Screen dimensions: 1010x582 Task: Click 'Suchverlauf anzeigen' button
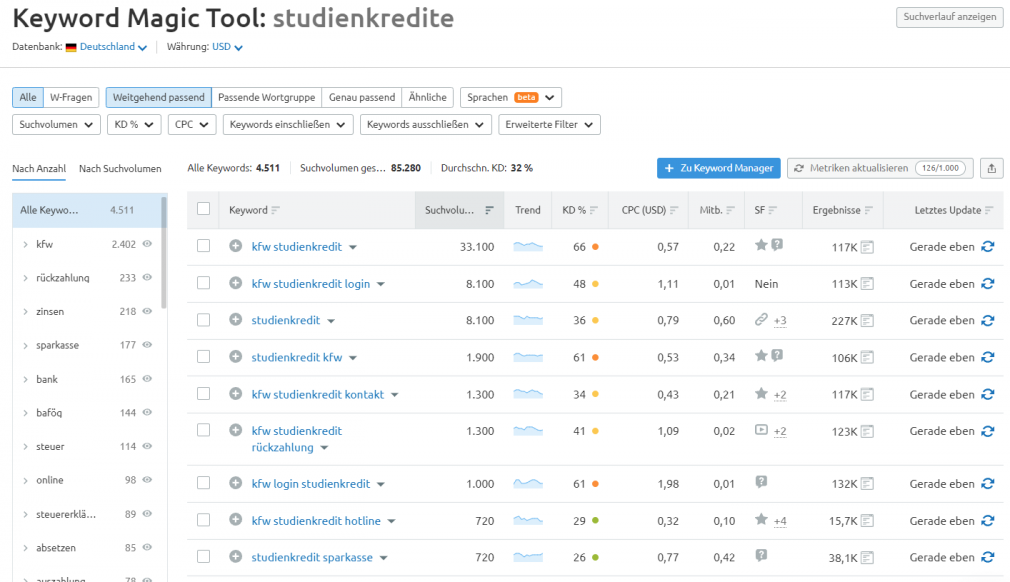(x=949, y=17)
